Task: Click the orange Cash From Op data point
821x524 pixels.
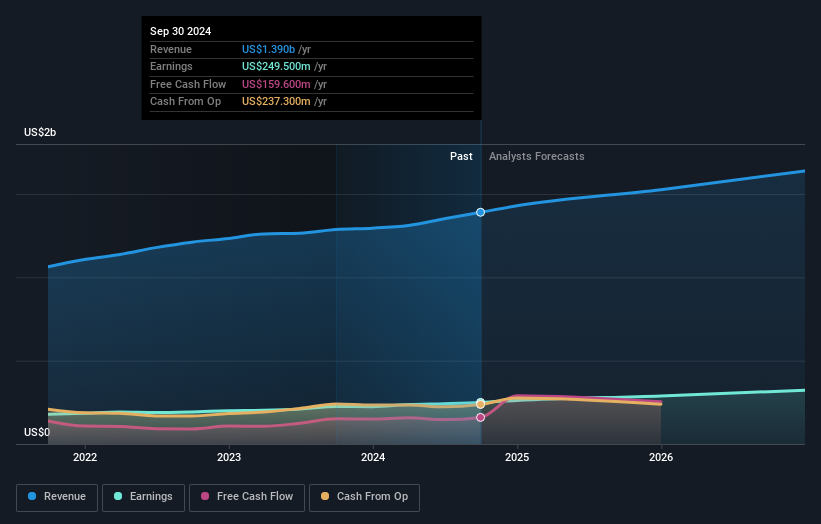Action: (x=481, y=405)
